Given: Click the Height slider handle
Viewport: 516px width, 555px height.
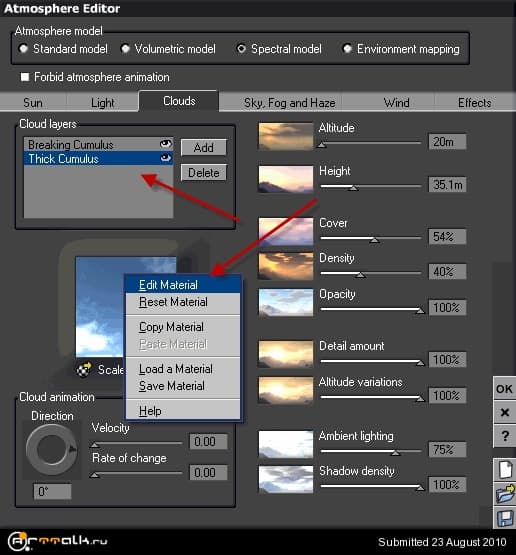Looking at the screenshot, I should [x=353, y=188].
